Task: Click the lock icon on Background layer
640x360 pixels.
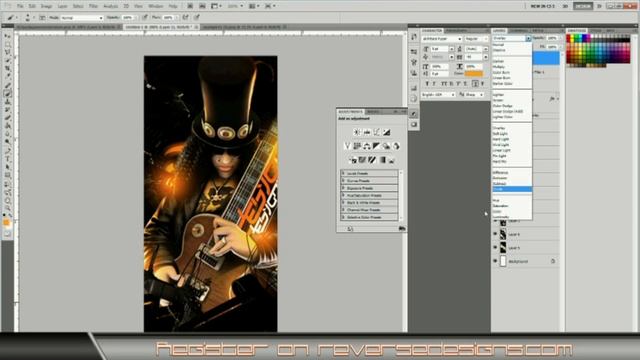Action: tap(553, 261)
